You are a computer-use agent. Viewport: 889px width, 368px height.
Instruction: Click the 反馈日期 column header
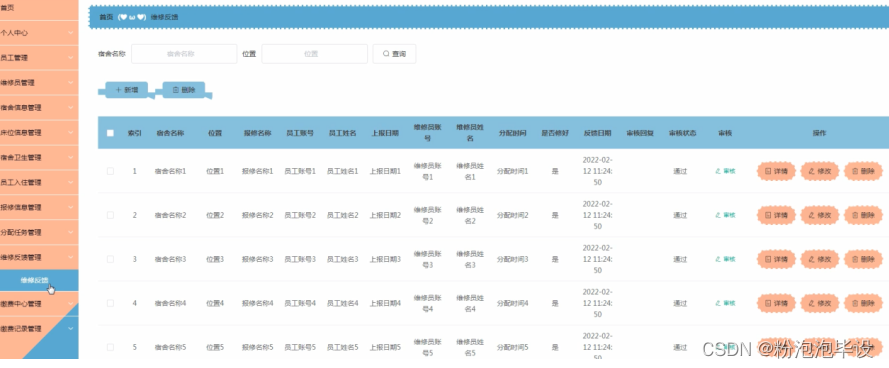(x=598, y=133)
